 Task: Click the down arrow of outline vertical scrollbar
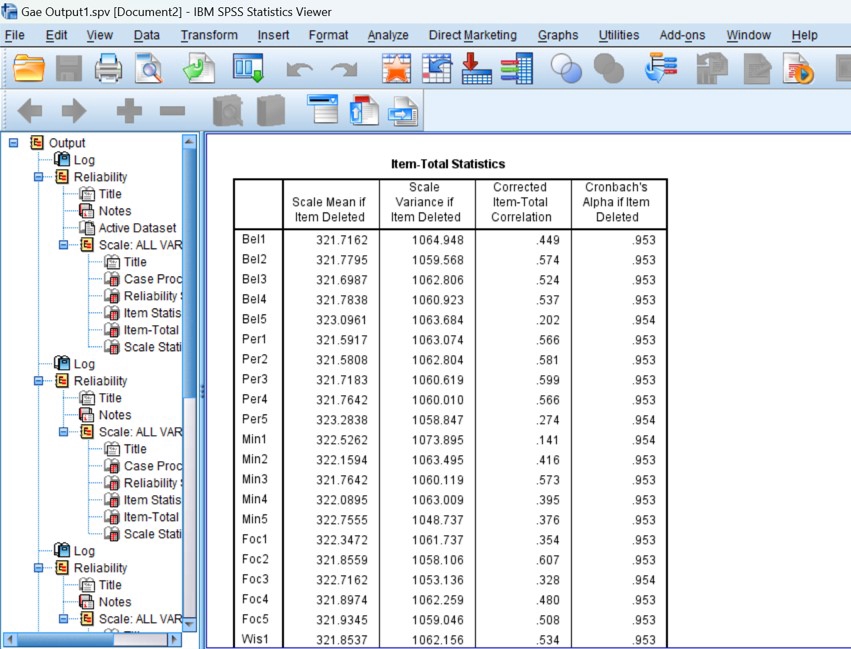pyautogui.click(x=189, y=625)
